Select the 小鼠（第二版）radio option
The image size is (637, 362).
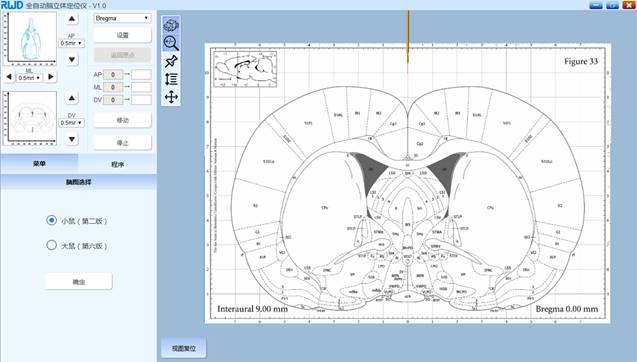point(52,220)
